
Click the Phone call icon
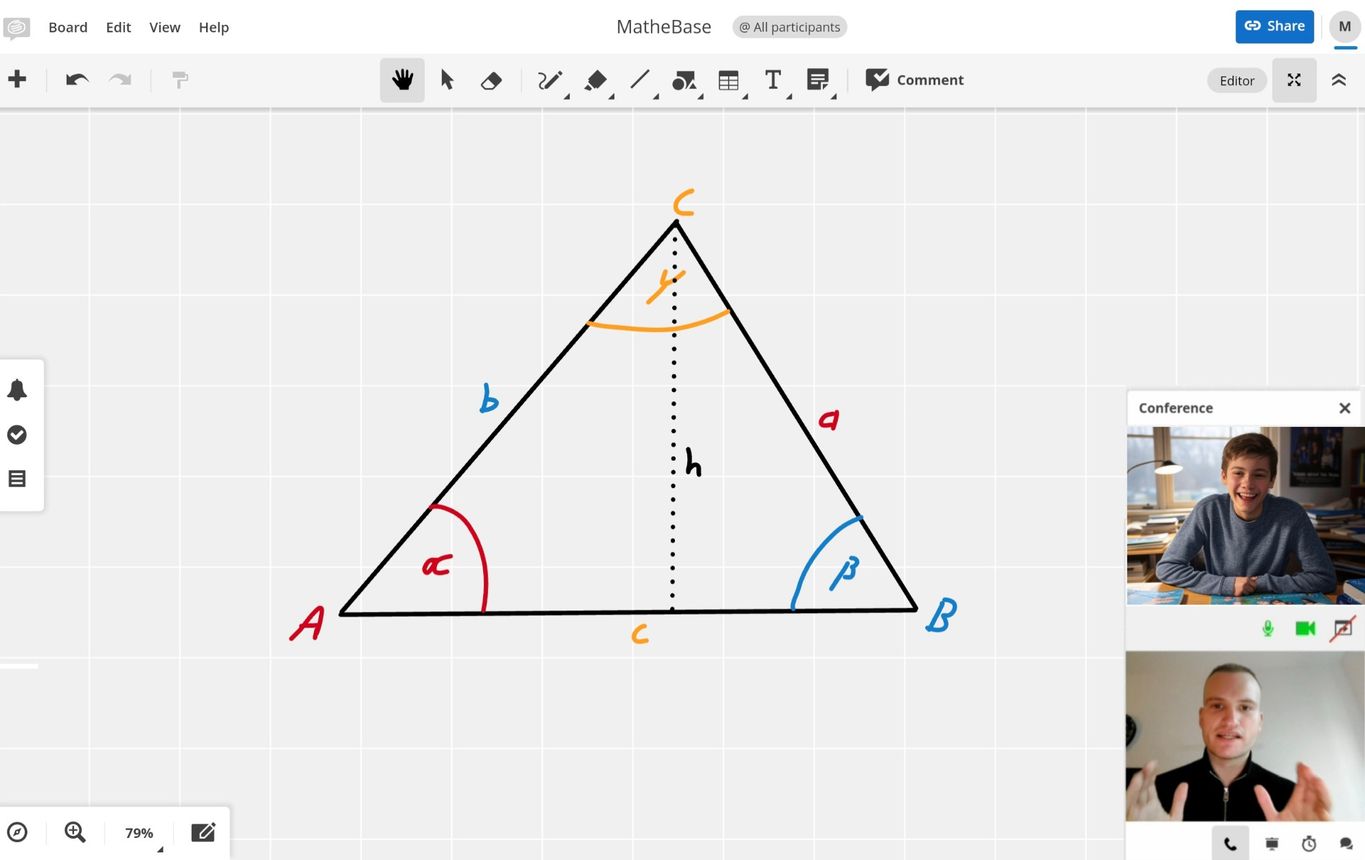coord(1230,844)
